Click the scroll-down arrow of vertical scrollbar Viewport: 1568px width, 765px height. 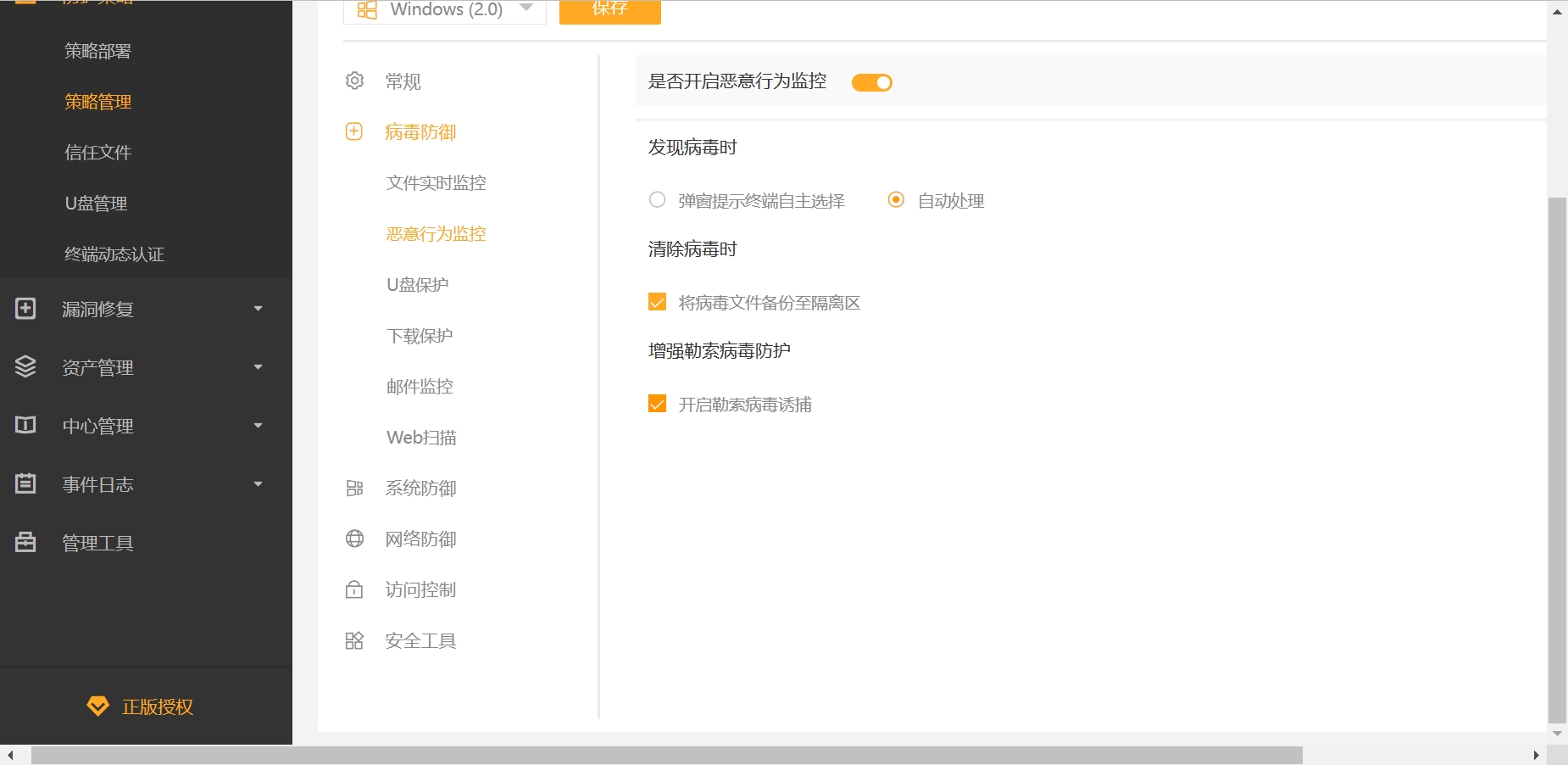click(1557, 734)
